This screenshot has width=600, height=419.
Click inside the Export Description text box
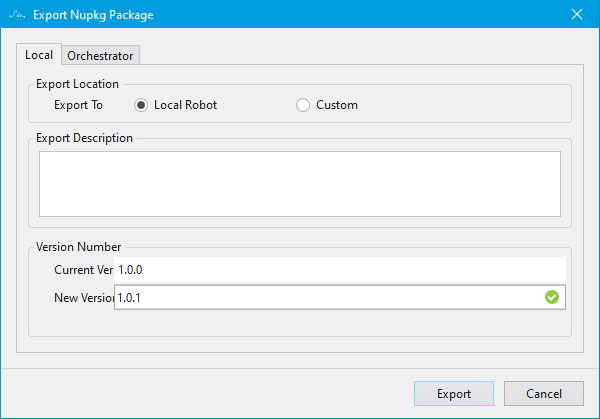299,183
